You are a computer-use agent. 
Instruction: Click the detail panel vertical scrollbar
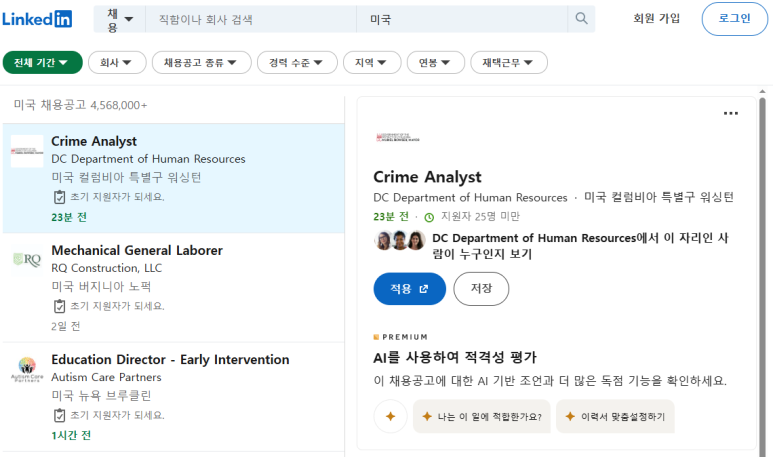point(762,276)
